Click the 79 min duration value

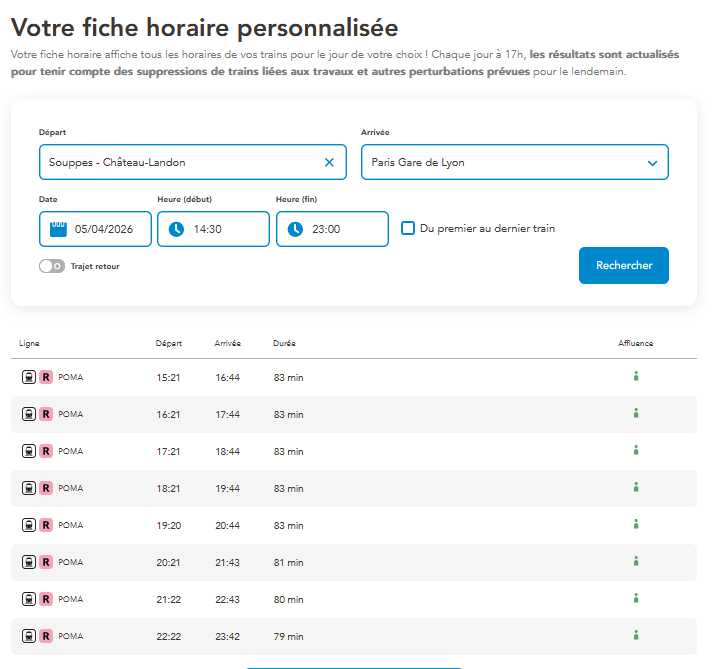click(288, 636)
